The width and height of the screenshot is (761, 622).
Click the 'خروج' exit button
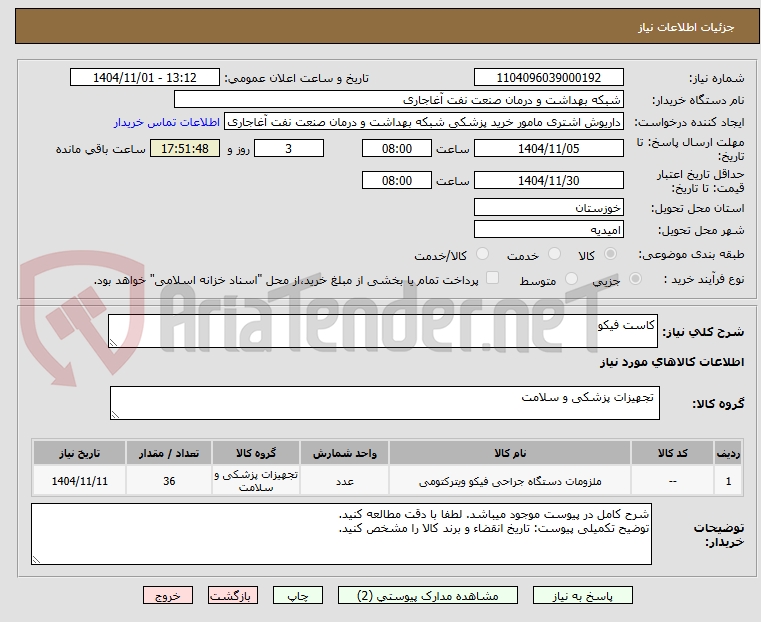(168, 595)
